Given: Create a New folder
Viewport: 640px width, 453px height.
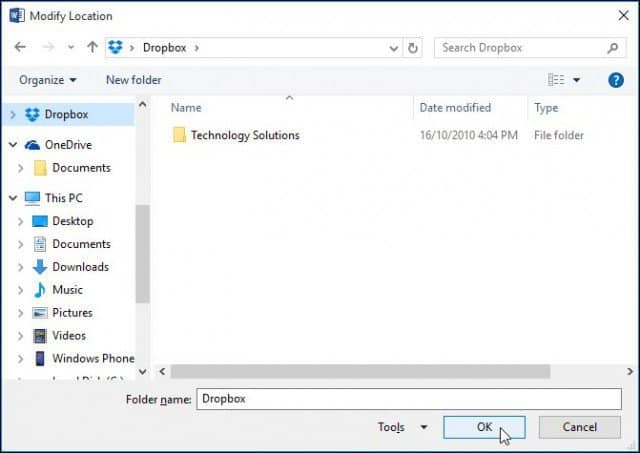Looking at the screenshot, I should click(x=133, y=80).
